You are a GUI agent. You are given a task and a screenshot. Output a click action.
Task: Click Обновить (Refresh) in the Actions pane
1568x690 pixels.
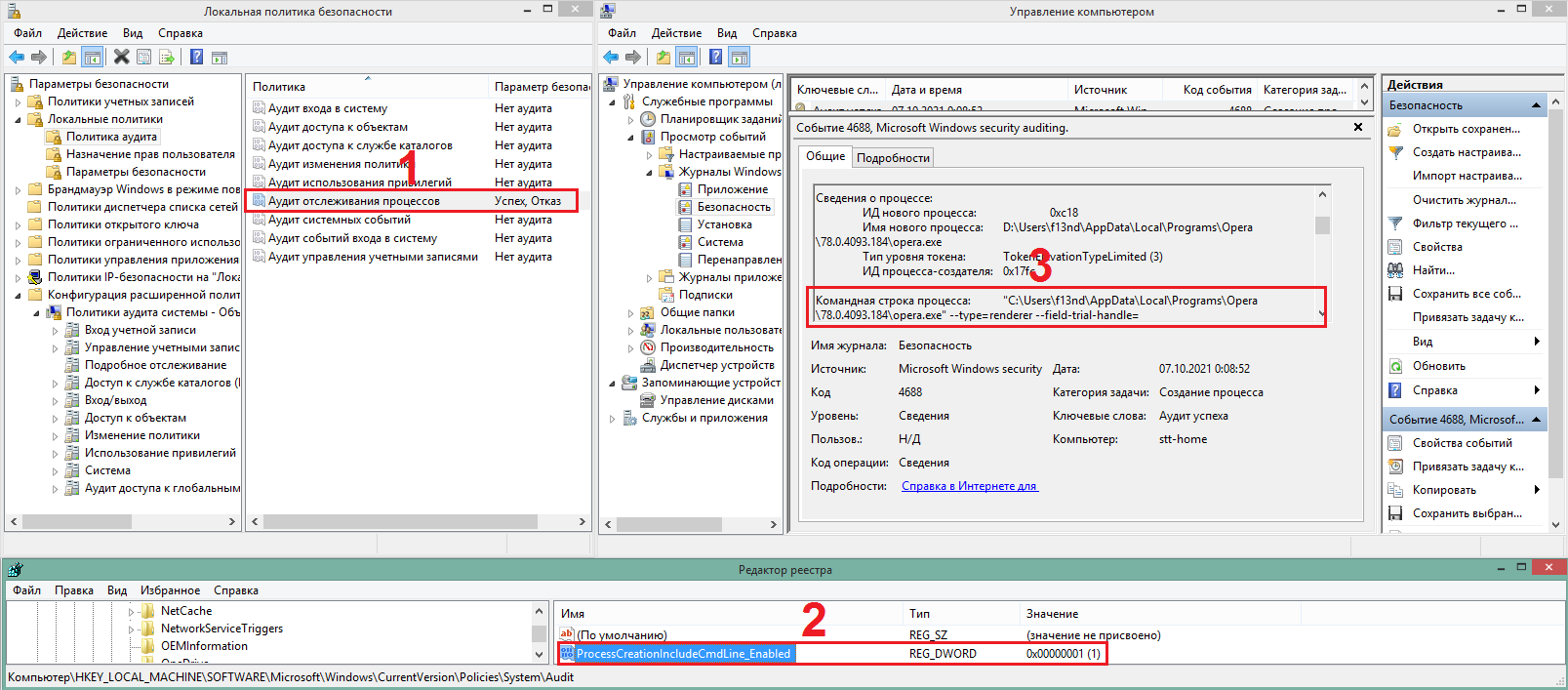tap(1438, 366)
